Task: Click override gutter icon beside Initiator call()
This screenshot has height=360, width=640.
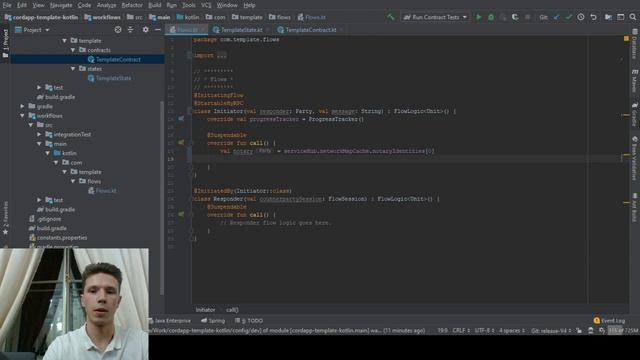Action: pyautogui.click(x=181, y=143)
